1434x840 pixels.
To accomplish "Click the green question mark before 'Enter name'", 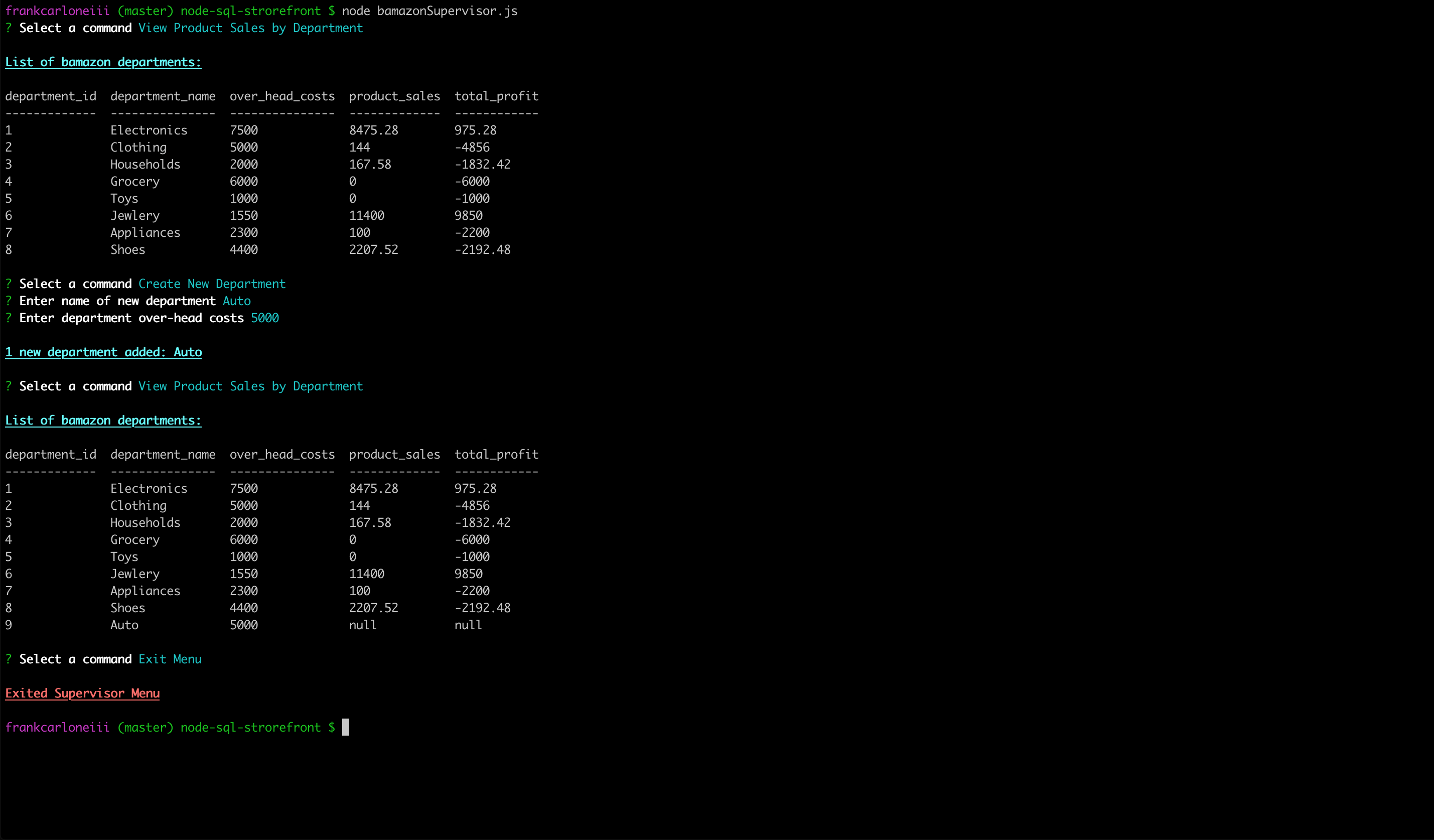I will click(x=9, y=301).
